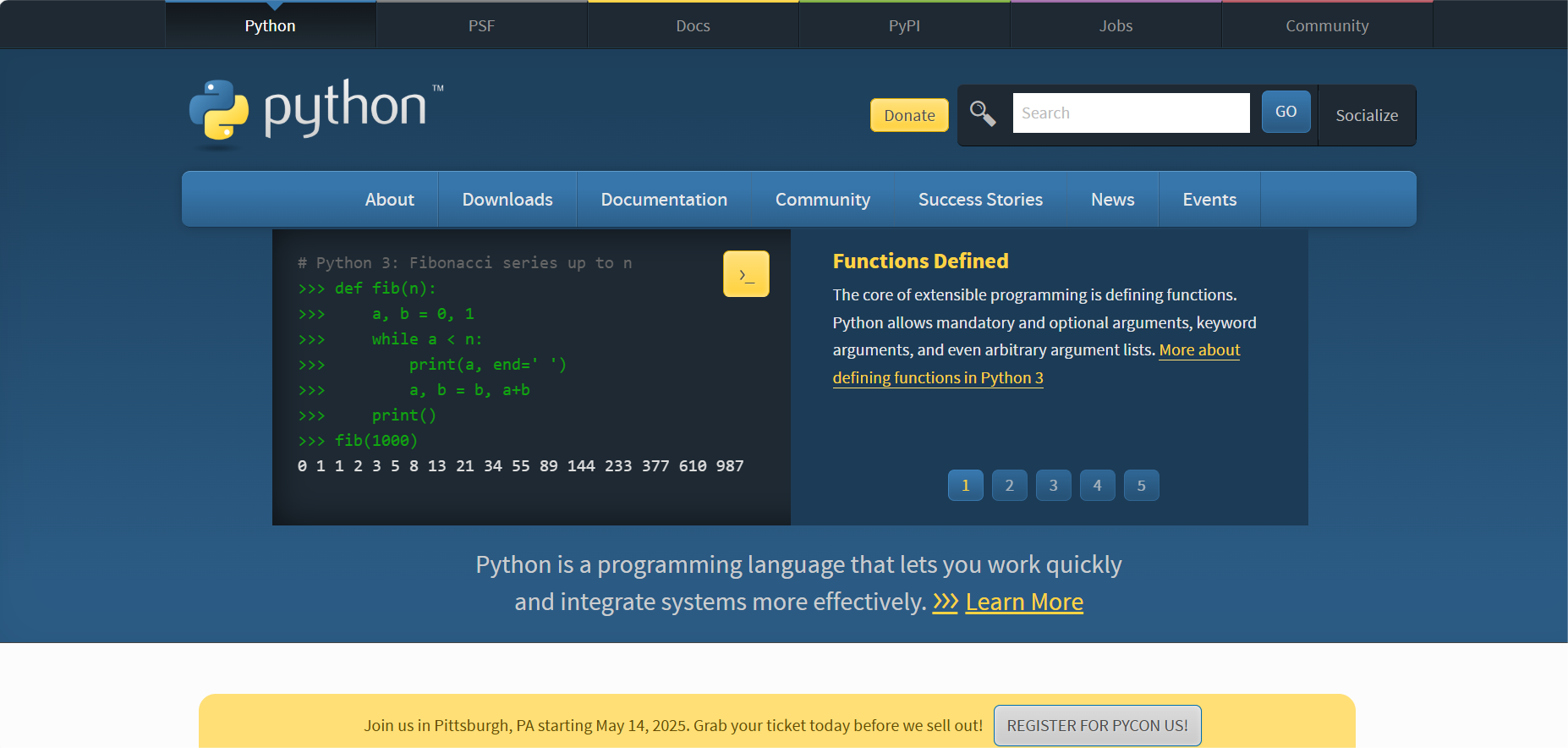Launch the interactive shell terminal icon
This screenshot has height=748, width=1568.
pyautogui.click(x=746, y=274)
